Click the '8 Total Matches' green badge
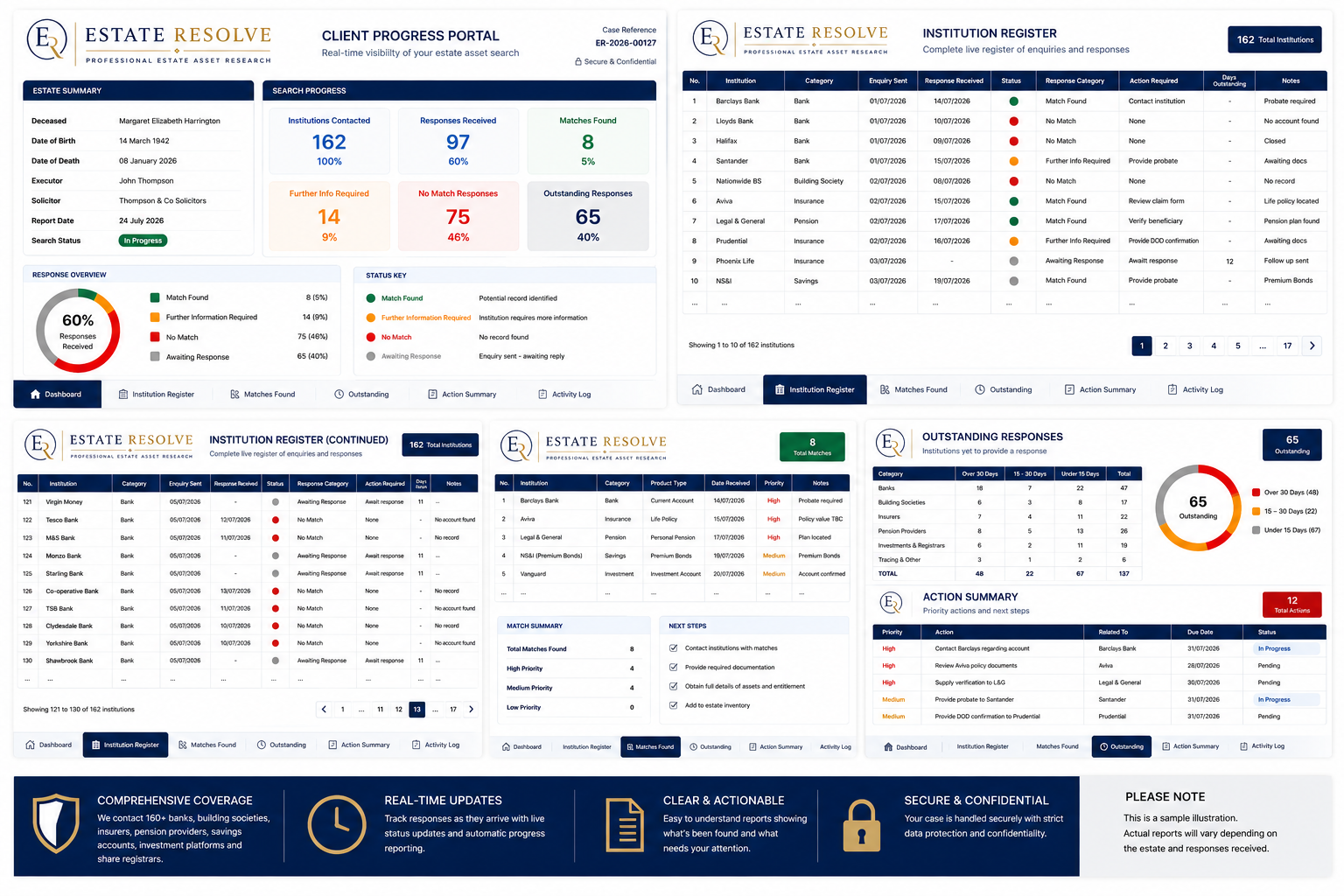Image resolution: width=1344 pixels, height=896 pixels. [812, 447]
